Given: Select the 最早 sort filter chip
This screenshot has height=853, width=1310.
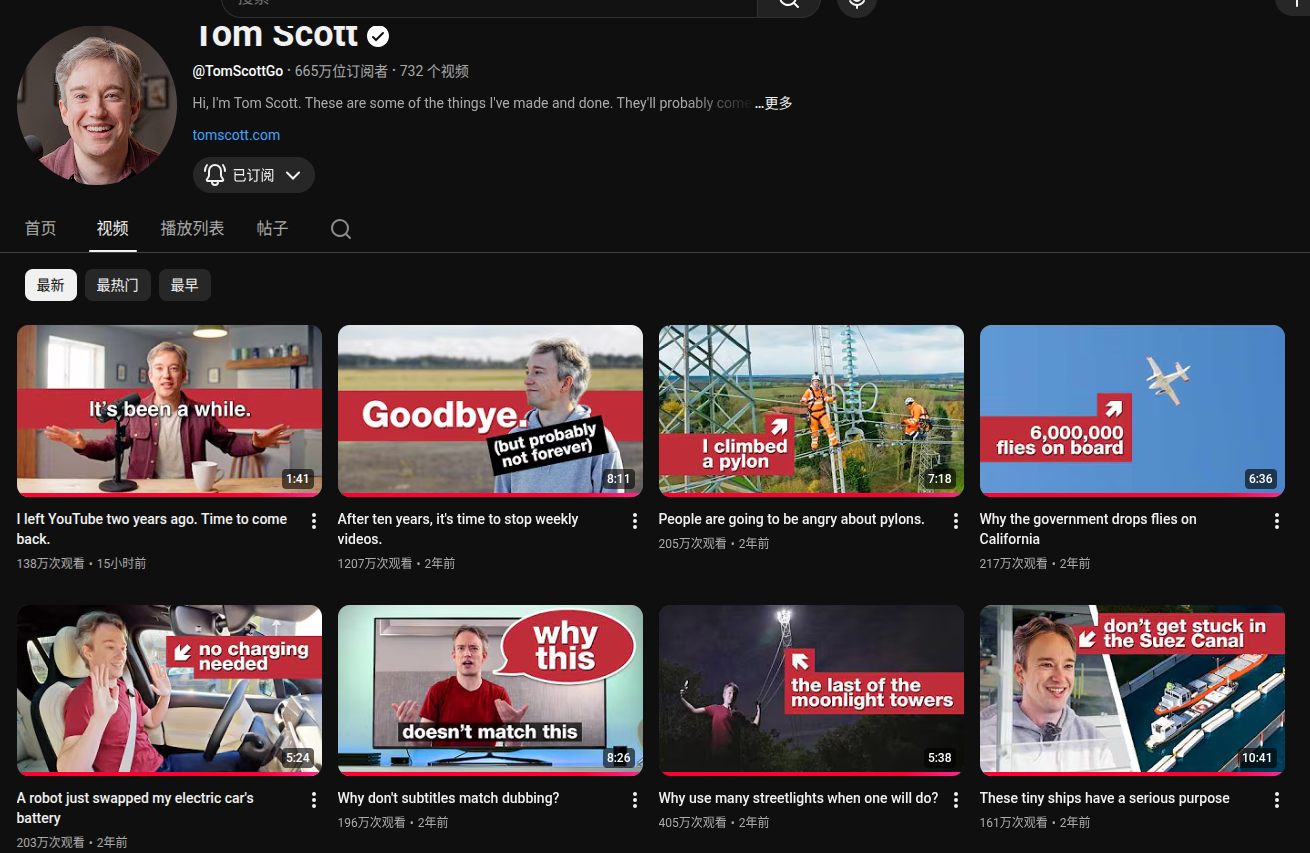Looking at the screenshot, I should pos(184,285).
